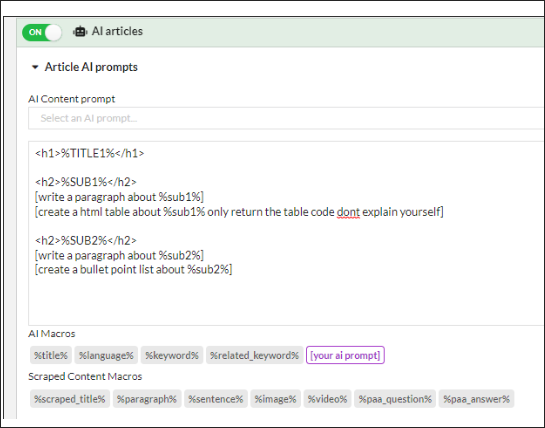The height and width of the screenshot is (428, 545).
Task: Click the robot icon beside AI articles
Action: pos(80,32)
